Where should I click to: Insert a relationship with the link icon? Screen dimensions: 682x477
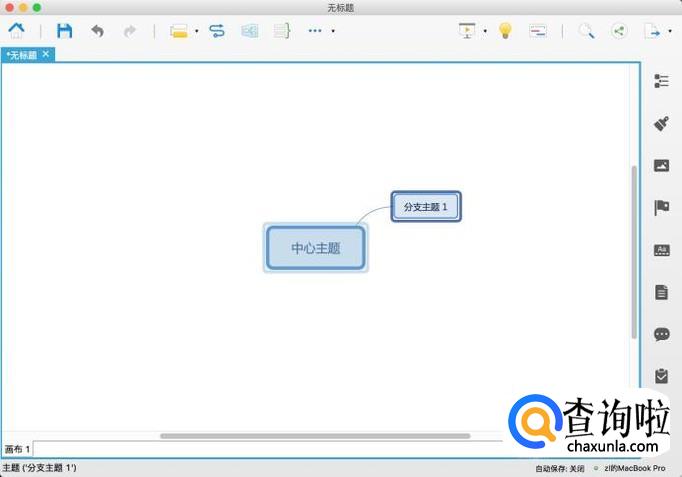pyautogui.click(x=217, y=31)
